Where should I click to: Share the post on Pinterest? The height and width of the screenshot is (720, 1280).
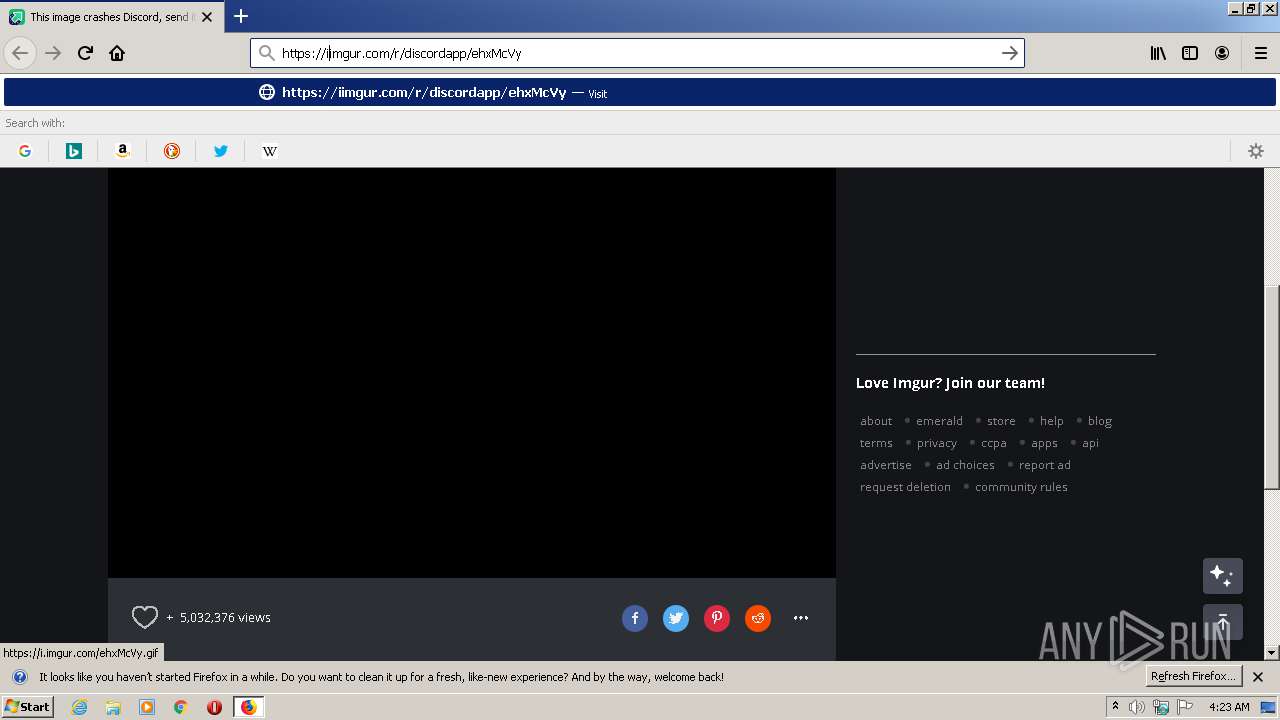pos(717,618)
